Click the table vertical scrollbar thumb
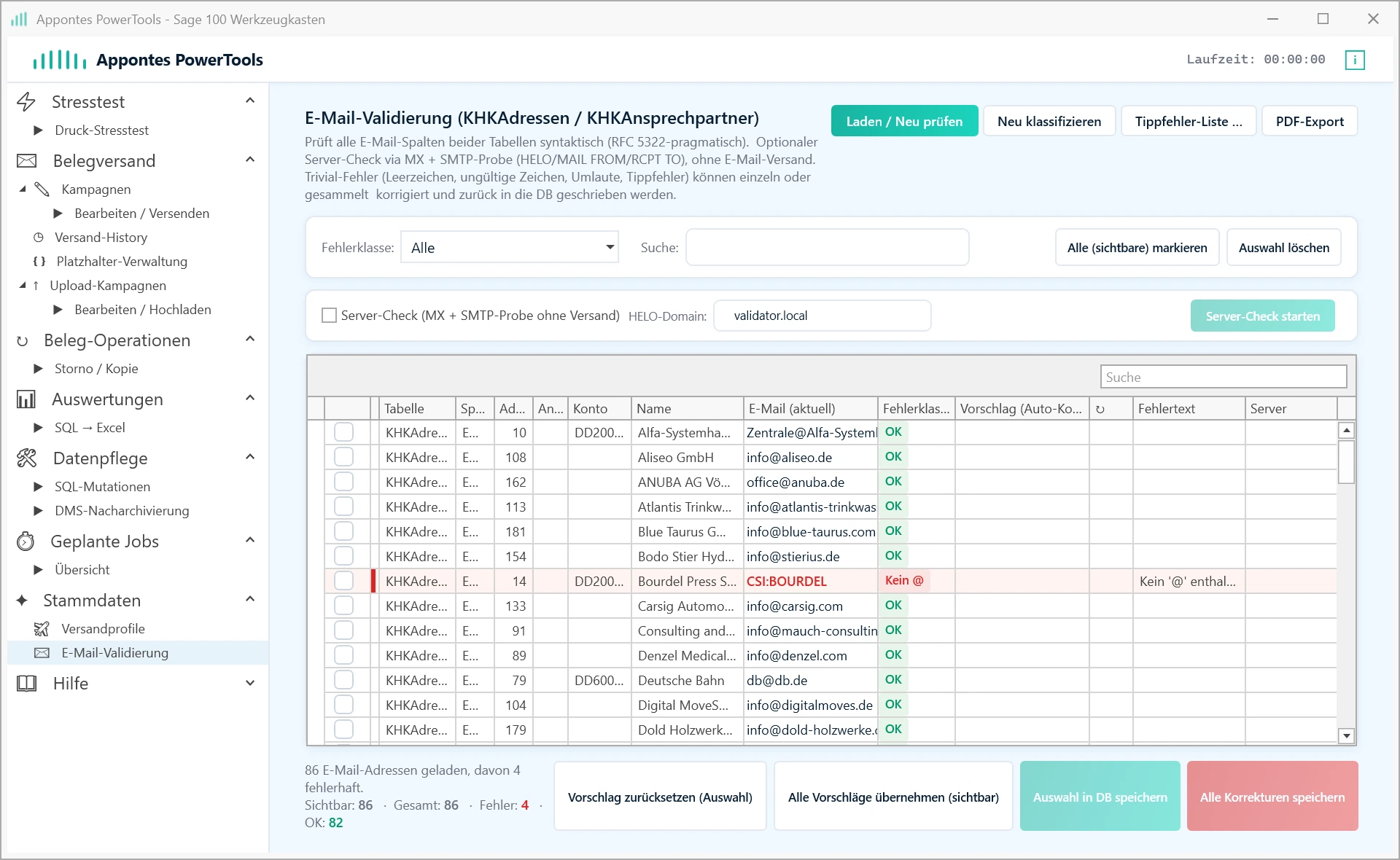Image resolution: width=1400 pixels, height=860 pixels. 1346,461
